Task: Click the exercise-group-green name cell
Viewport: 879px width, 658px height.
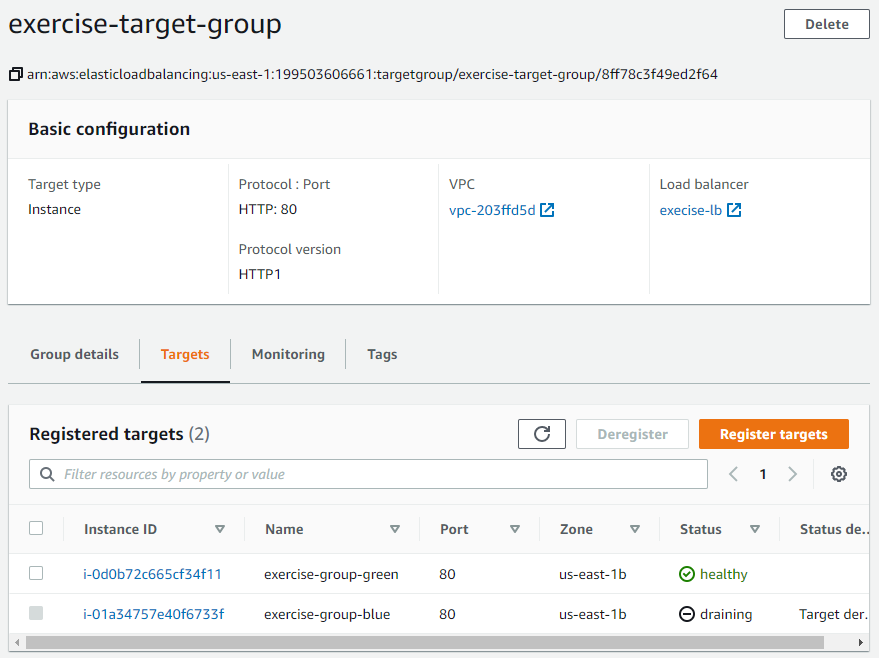Action: 331,574
